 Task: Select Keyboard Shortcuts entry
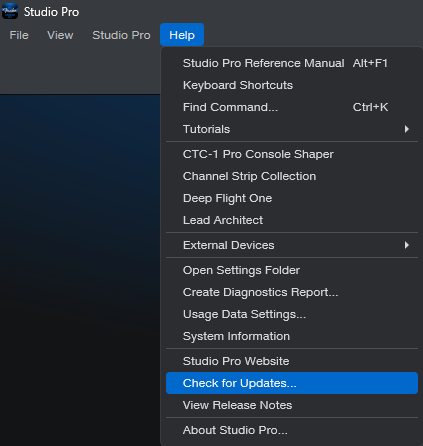(292, 85)
